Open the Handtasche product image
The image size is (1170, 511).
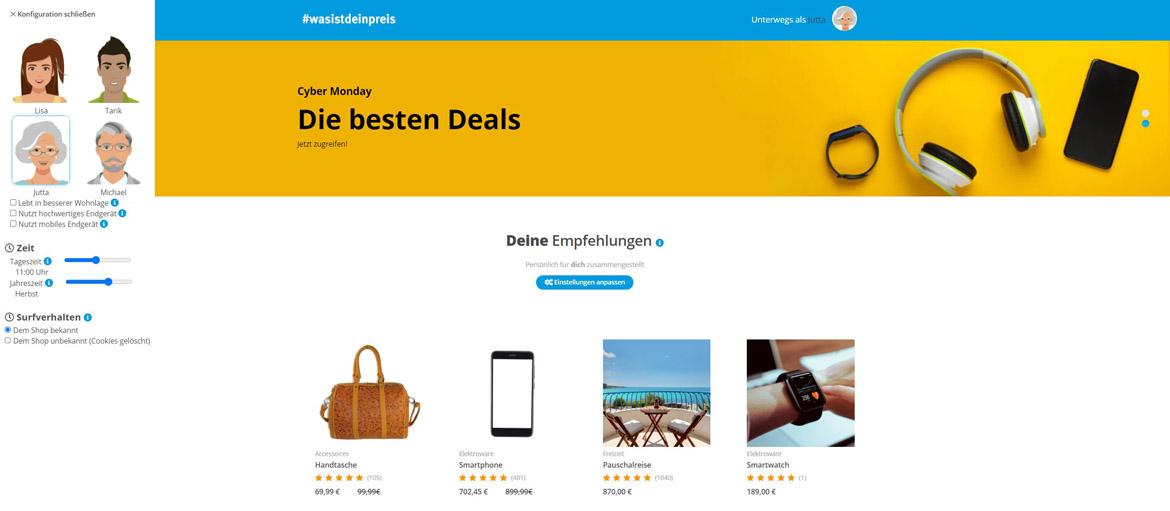[369, 392]
